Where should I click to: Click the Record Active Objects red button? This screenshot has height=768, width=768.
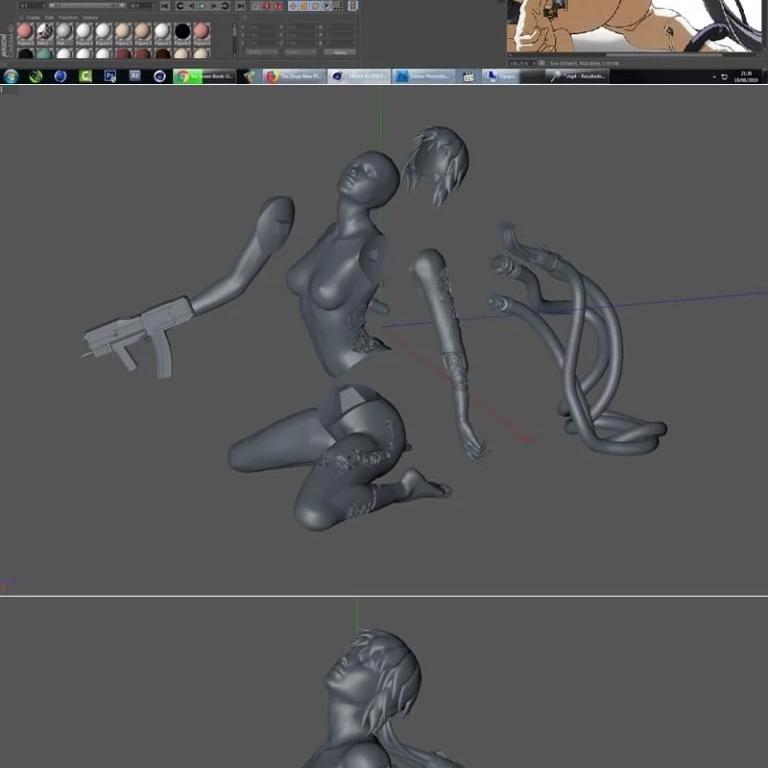[266, 6]
